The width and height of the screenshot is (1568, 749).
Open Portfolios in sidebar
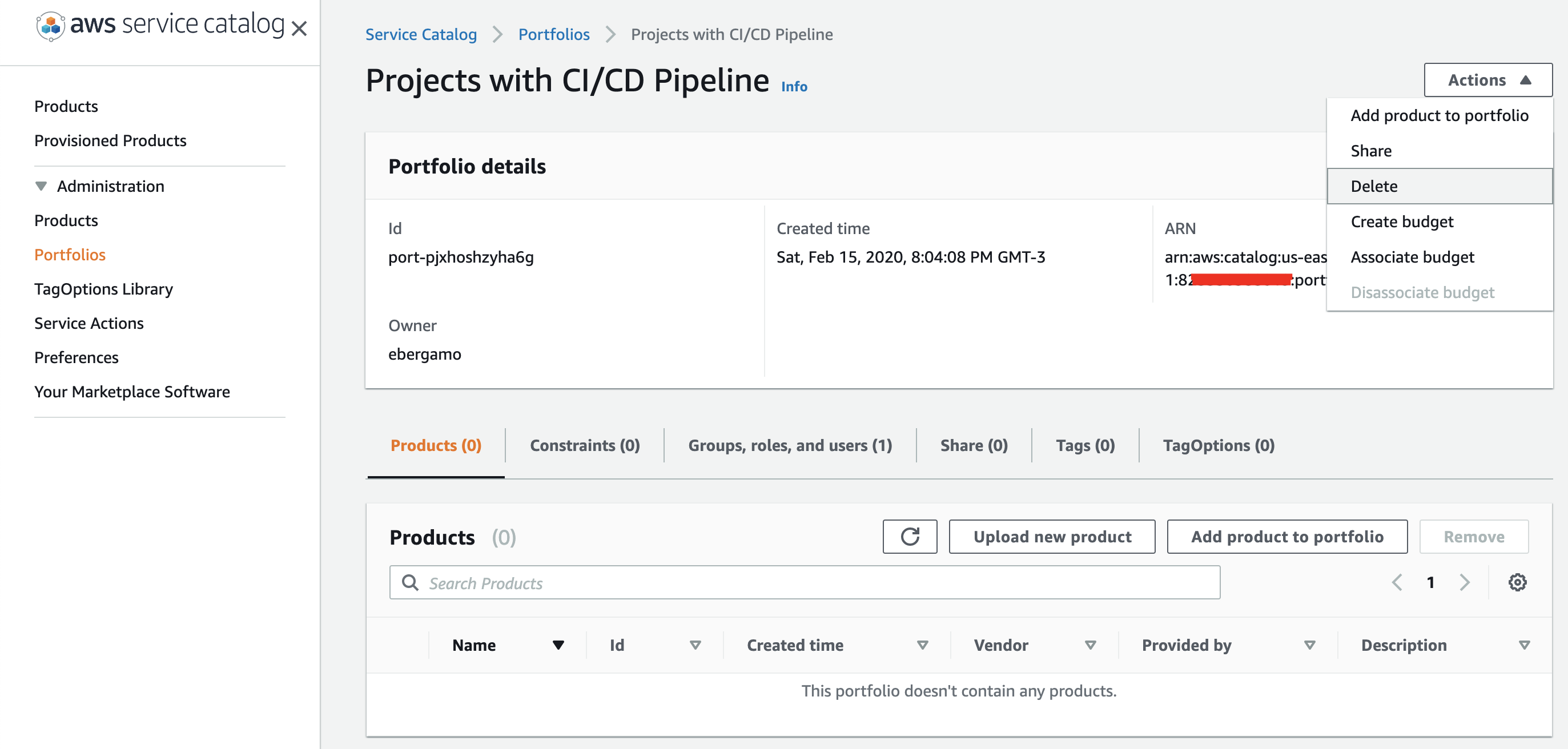tap(70, 255)
